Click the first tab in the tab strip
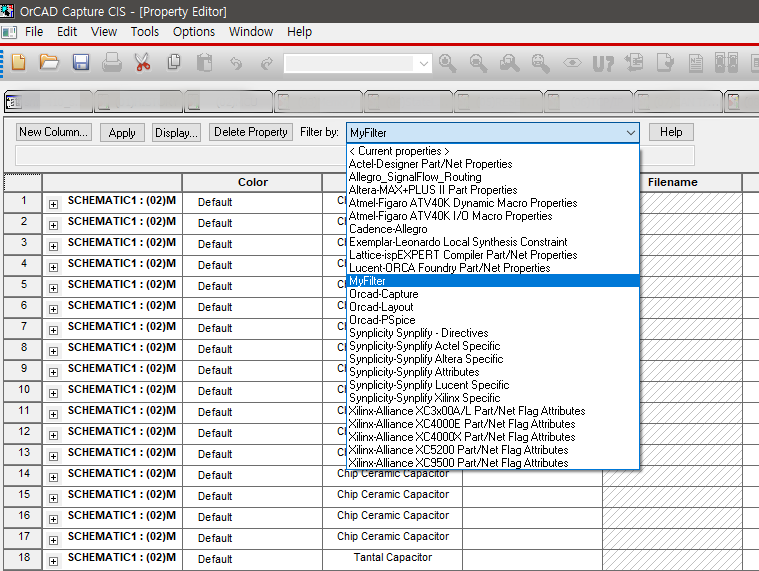This screenshot has height=571, width=759. click(48, 102)
